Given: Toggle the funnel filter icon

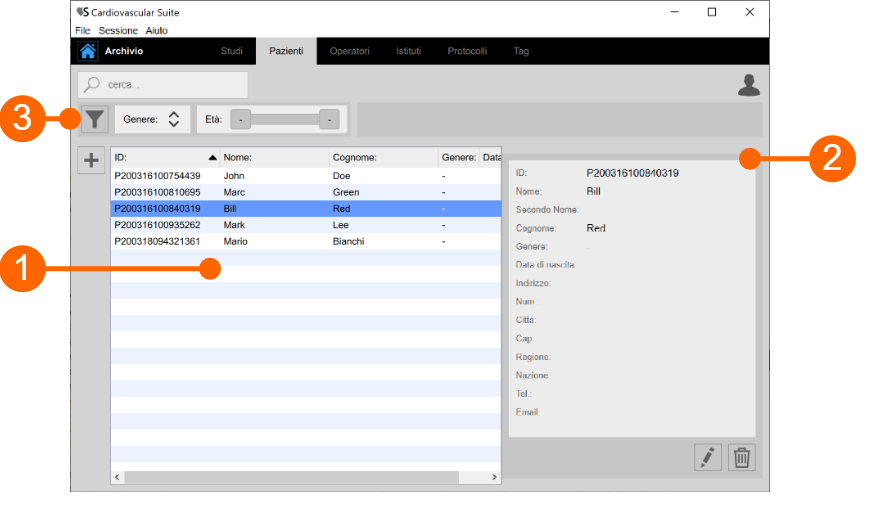Looking at the screenshot, I should coord(94,120).
